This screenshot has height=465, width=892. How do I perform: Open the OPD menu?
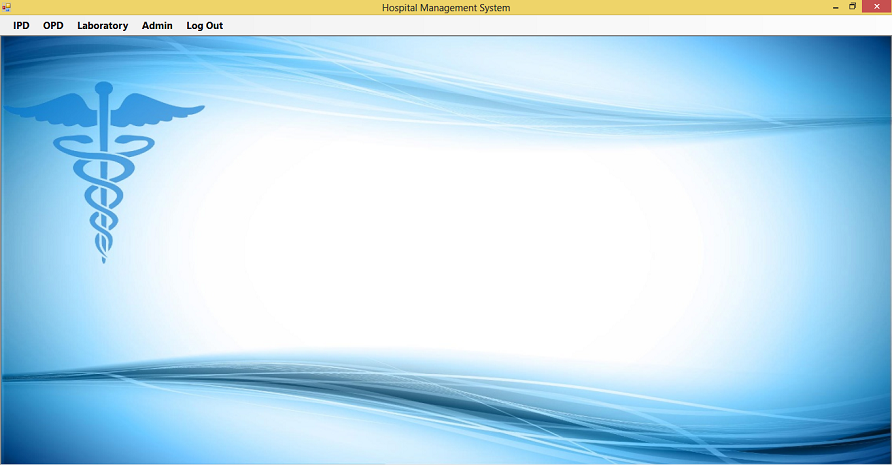coord(53,26)
